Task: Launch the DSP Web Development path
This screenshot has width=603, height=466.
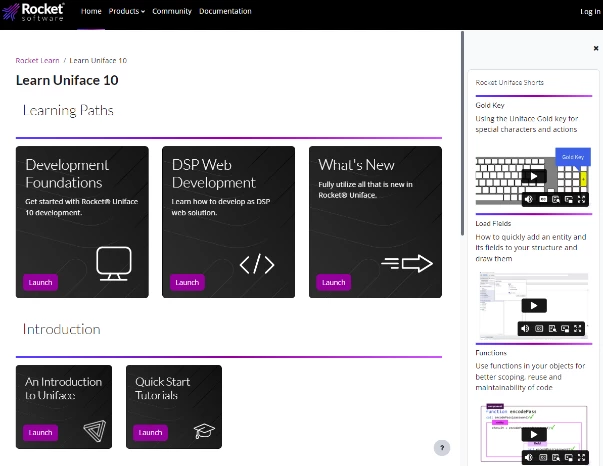Action: tap(187, 282)
